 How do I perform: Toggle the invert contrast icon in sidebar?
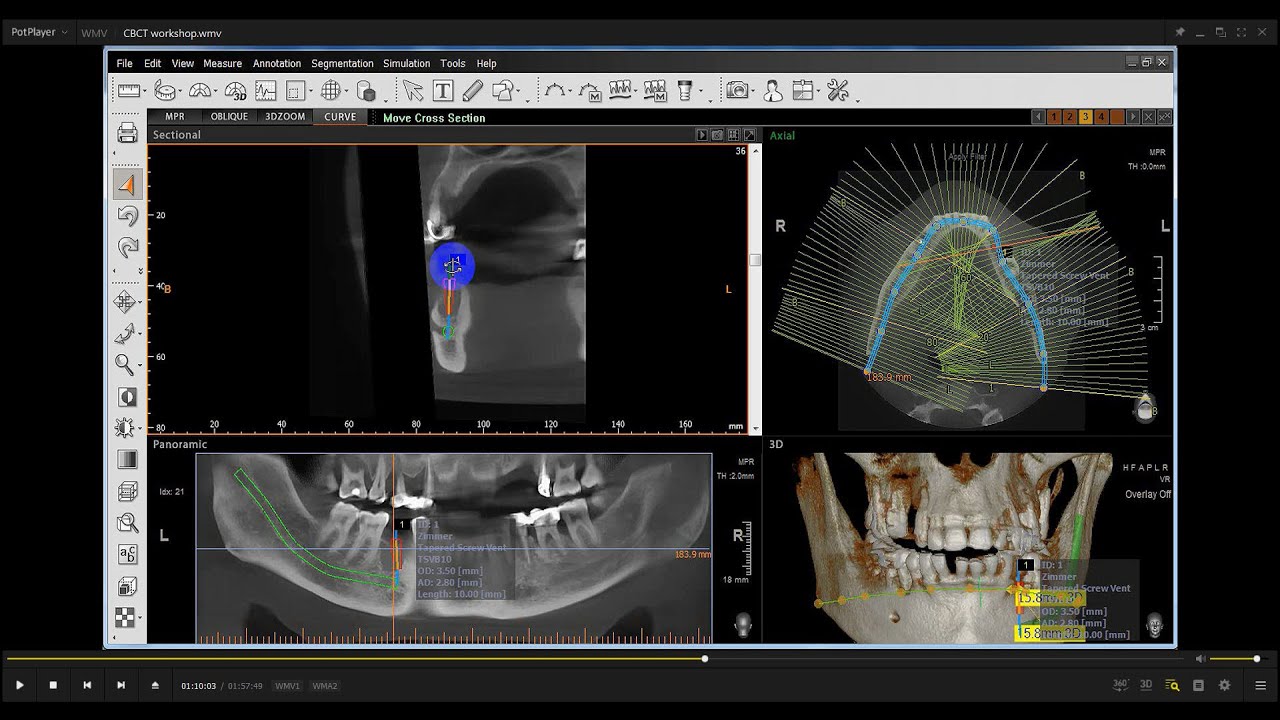click(127, 397)
